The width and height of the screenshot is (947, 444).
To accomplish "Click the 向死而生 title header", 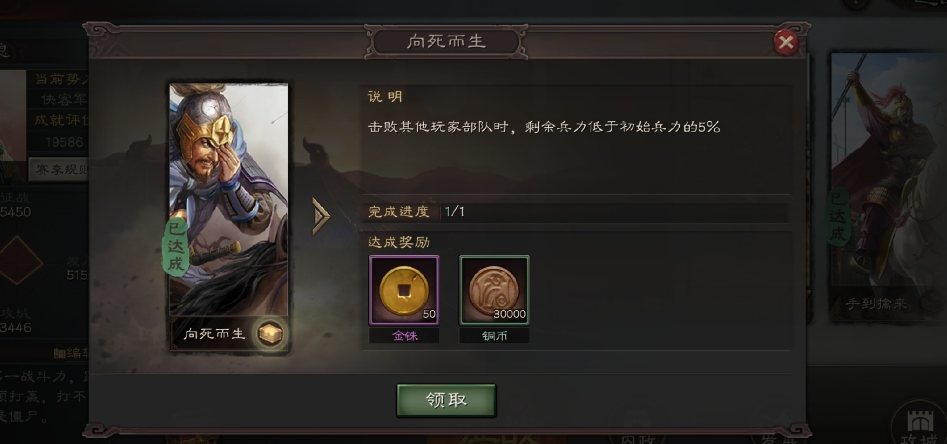I will point(446,42).
